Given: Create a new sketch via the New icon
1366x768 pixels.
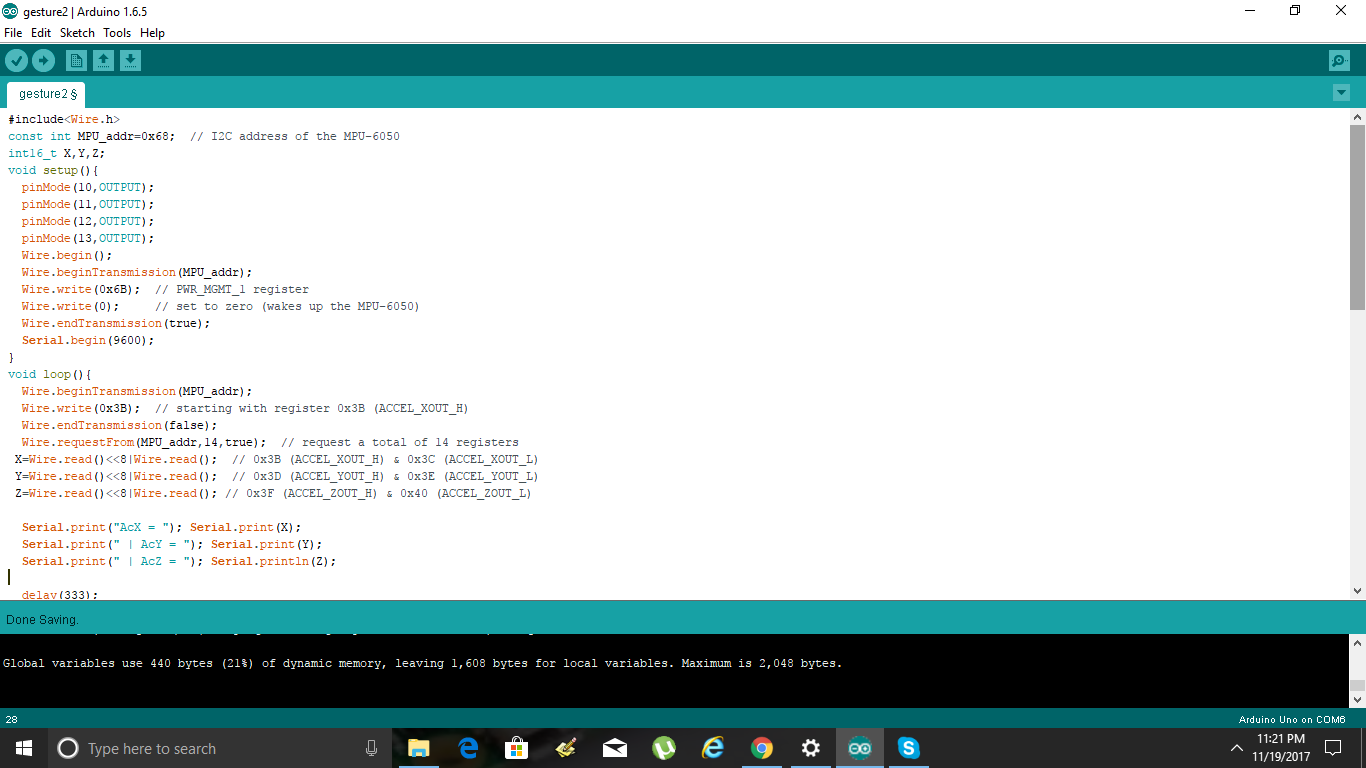Looking at the screenshot, I should tap(76, 60).
